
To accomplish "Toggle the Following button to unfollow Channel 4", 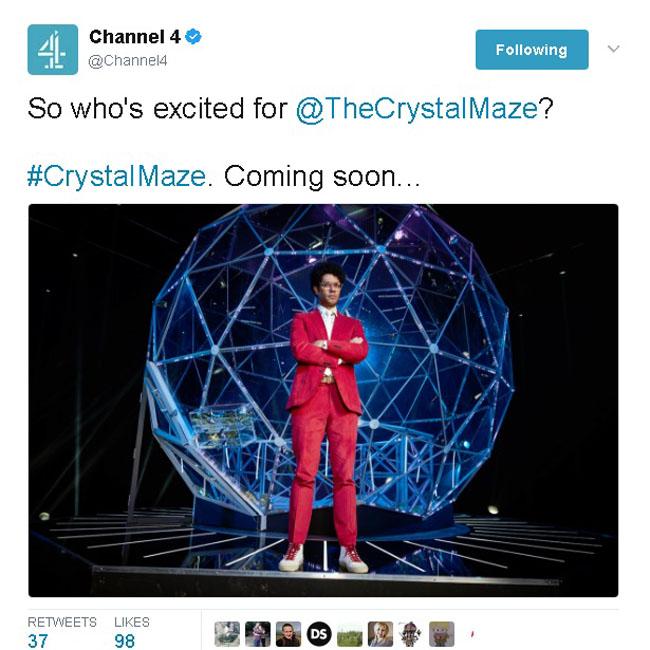I will tap(532, 50).
